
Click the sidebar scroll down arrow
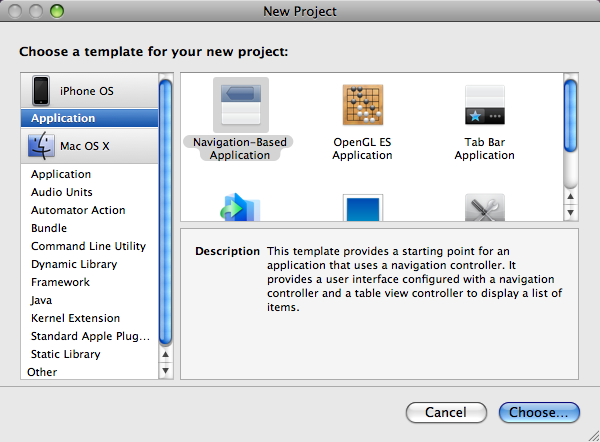(166, 371)
